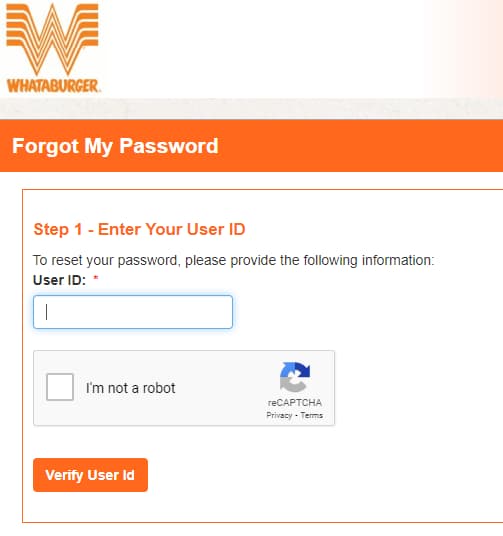
Task: Focus the User ID text field
Action: (133, 312)
